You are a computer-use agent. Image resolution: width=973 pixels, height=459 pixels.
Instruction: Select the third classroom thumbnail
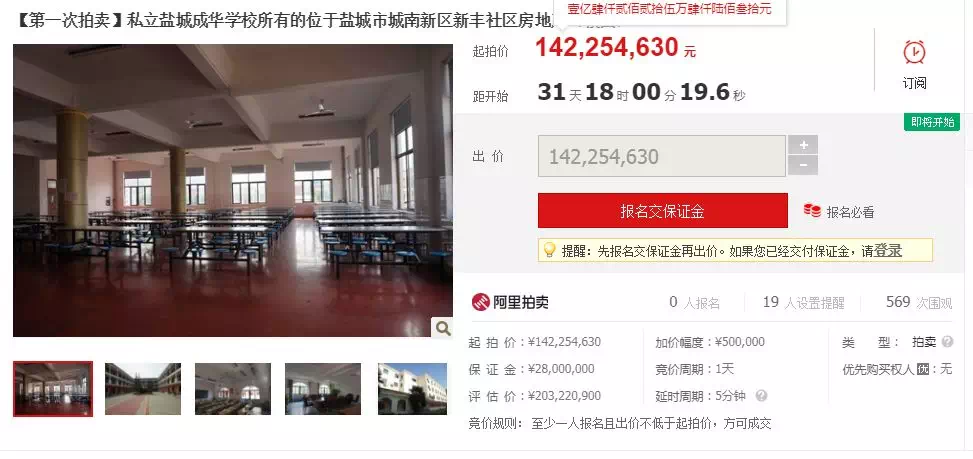point(233,389)
